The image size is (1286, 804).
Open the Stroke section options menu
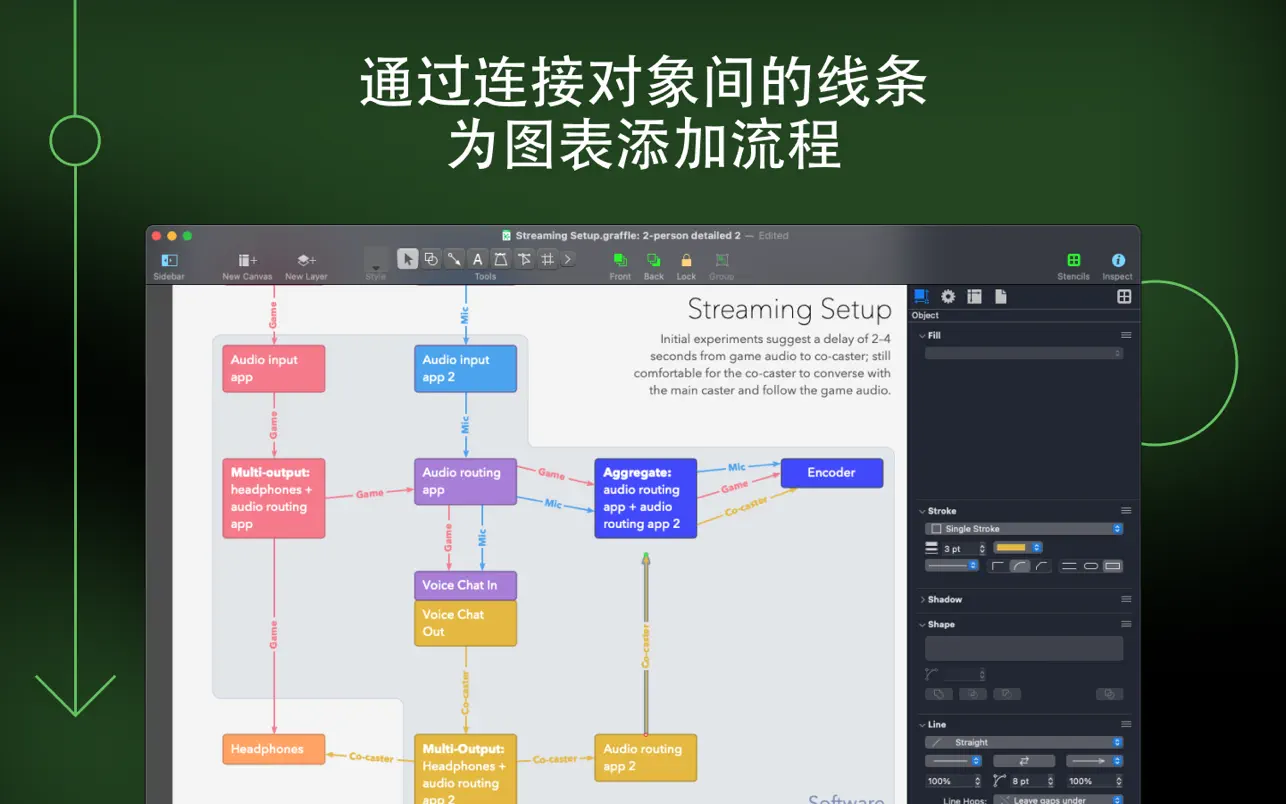1126,511
